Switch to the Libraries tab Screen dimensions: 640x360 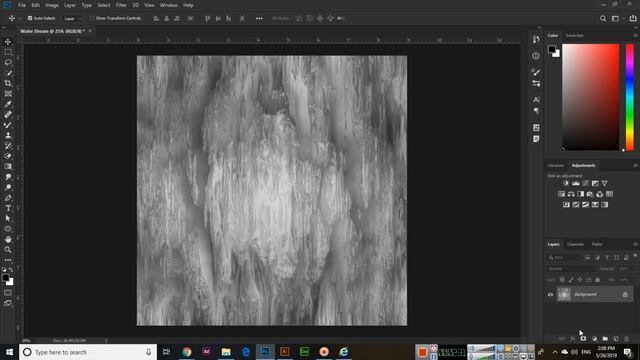556,165
